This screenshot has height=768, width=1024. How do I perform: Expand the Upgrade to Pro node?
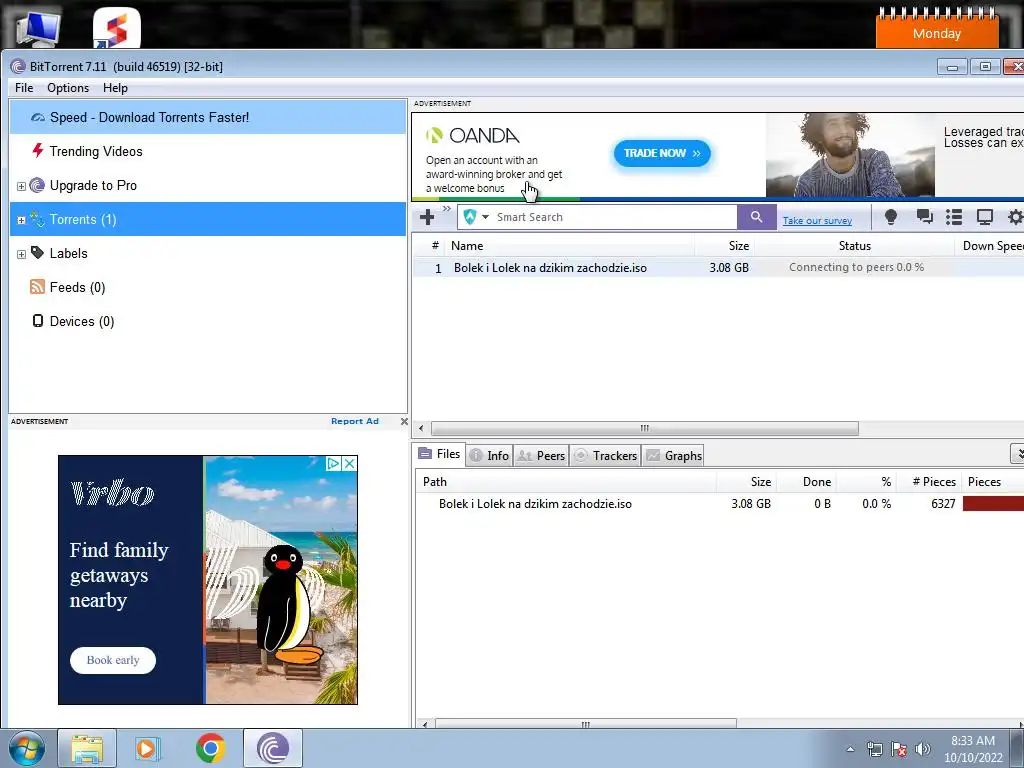click(21, 186)
